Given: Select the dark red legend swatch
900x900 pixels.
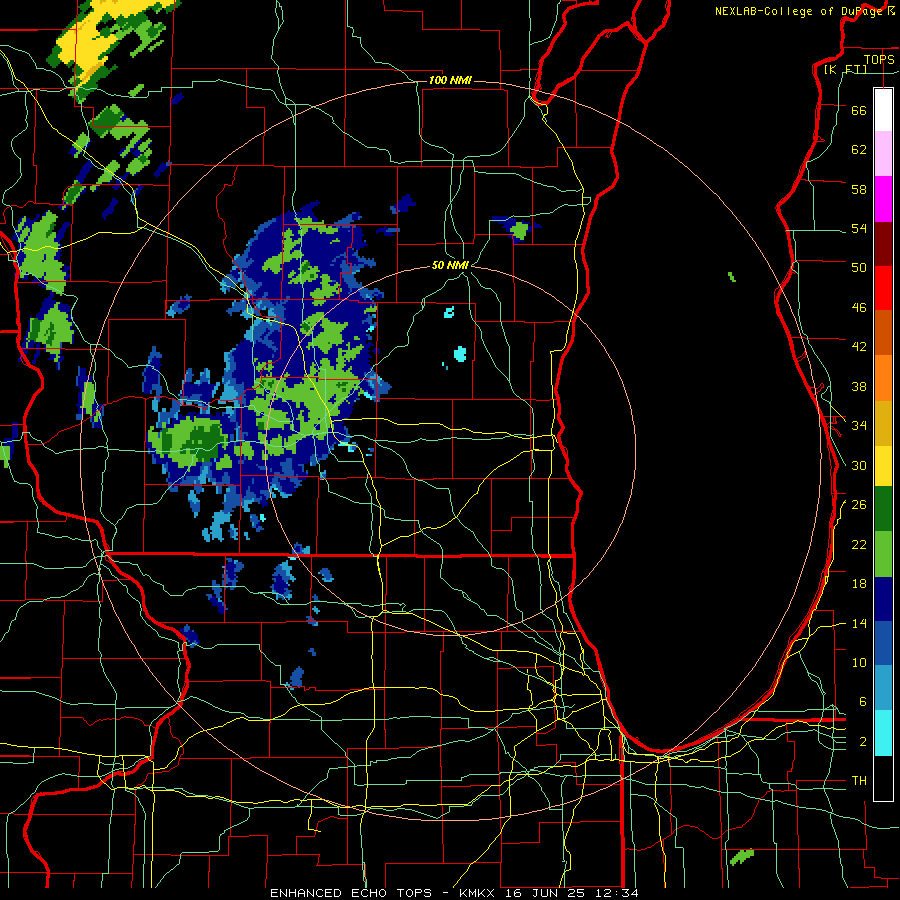Looking at the screenshot, I should pos(883,243).
